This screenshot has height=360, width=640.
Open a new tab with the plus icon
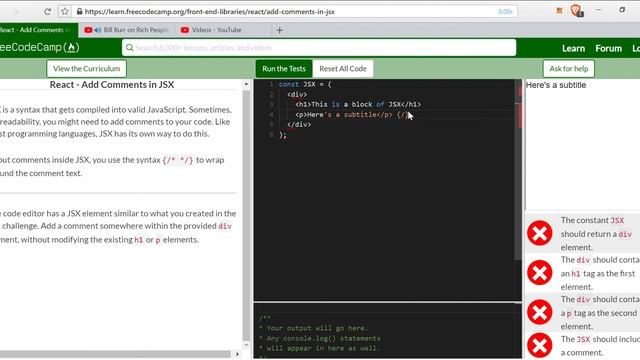(280, 30)
